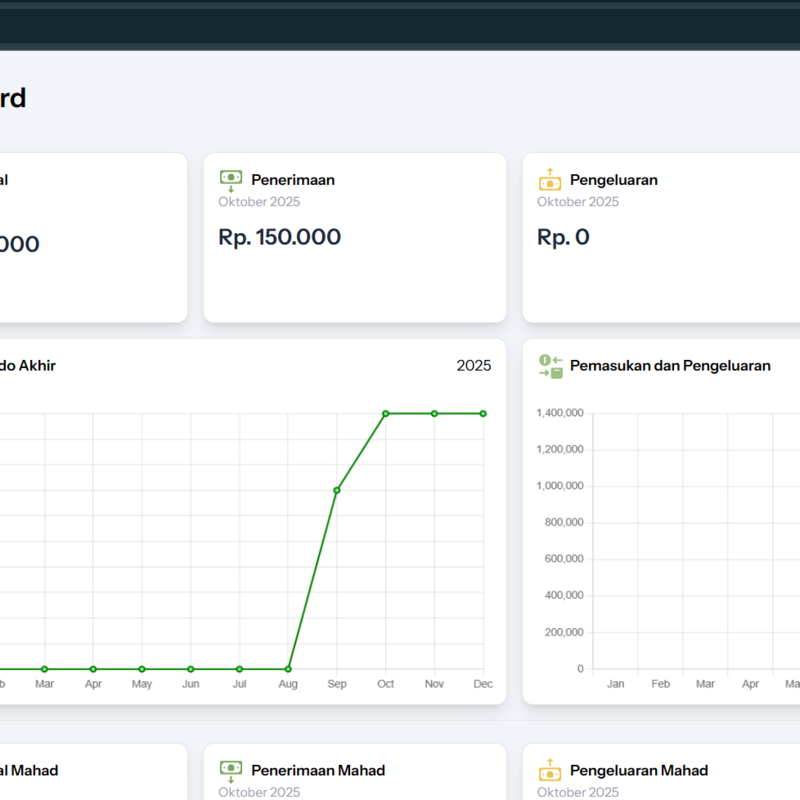Select the Jun data point on line chart
The image size is (800, 800).
point(190,669)
